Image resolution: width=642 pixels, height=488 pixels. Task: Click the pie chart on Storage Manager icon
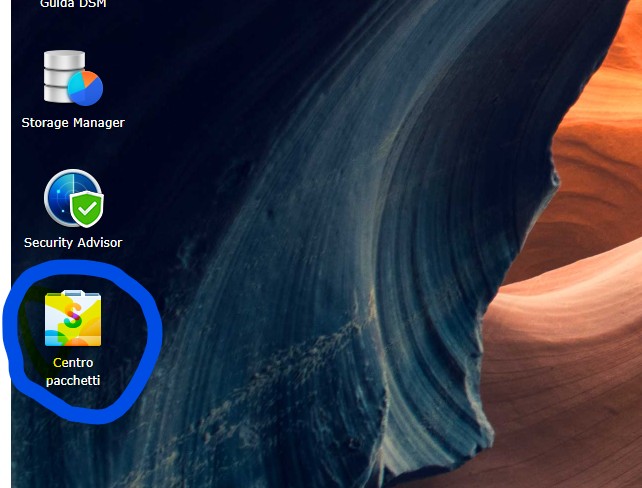87,87
